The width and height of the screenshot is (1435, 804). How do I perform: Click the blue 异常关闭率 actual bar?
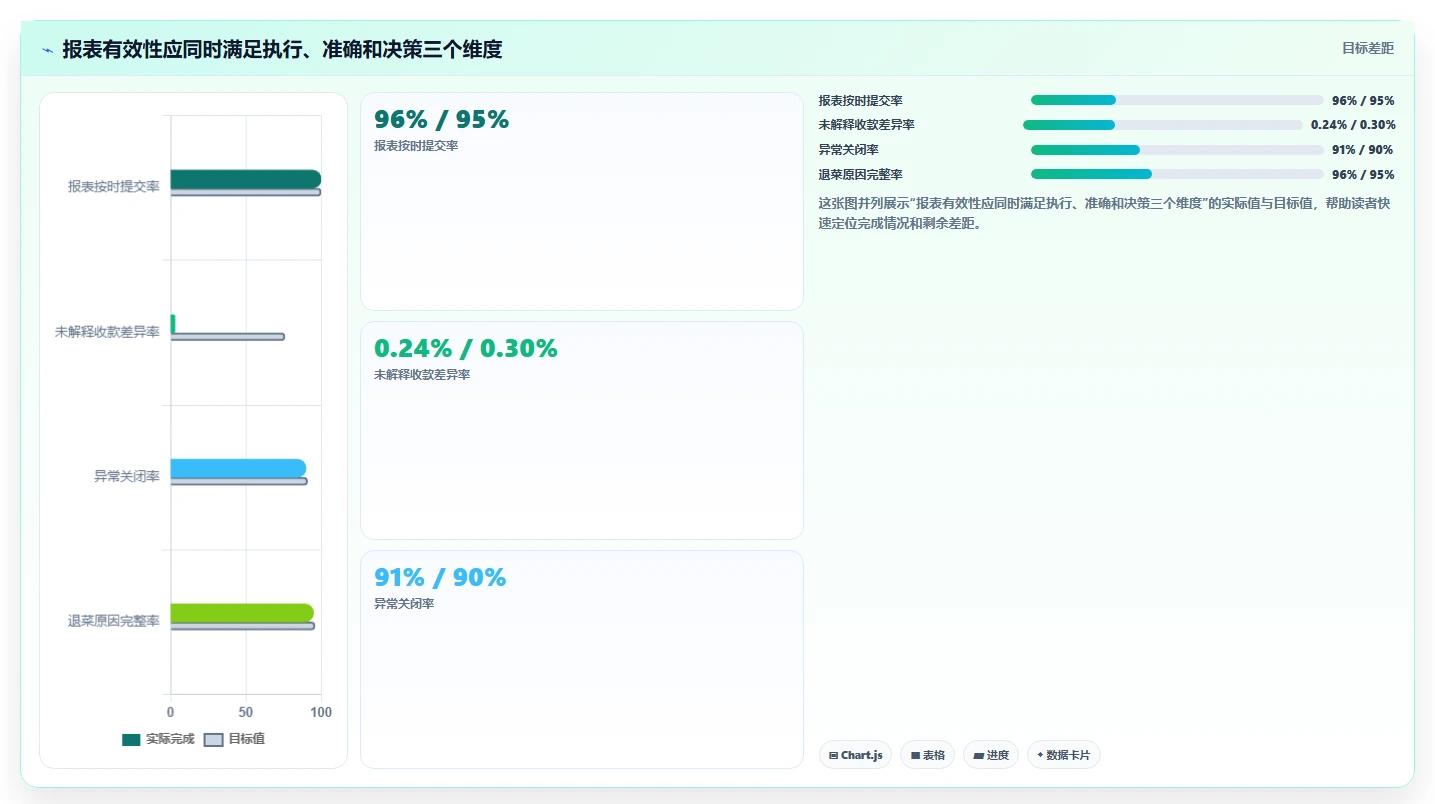click(238, 468)
